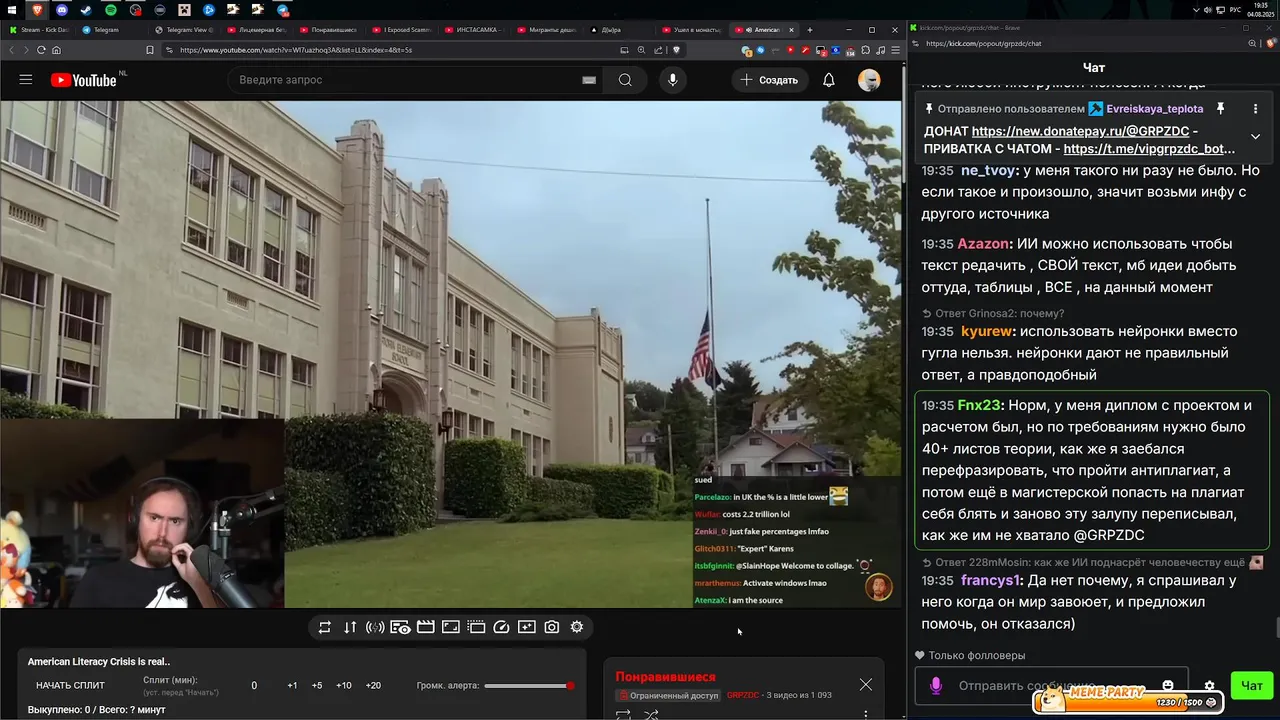Click the up-down arrows sort icon

350,627
